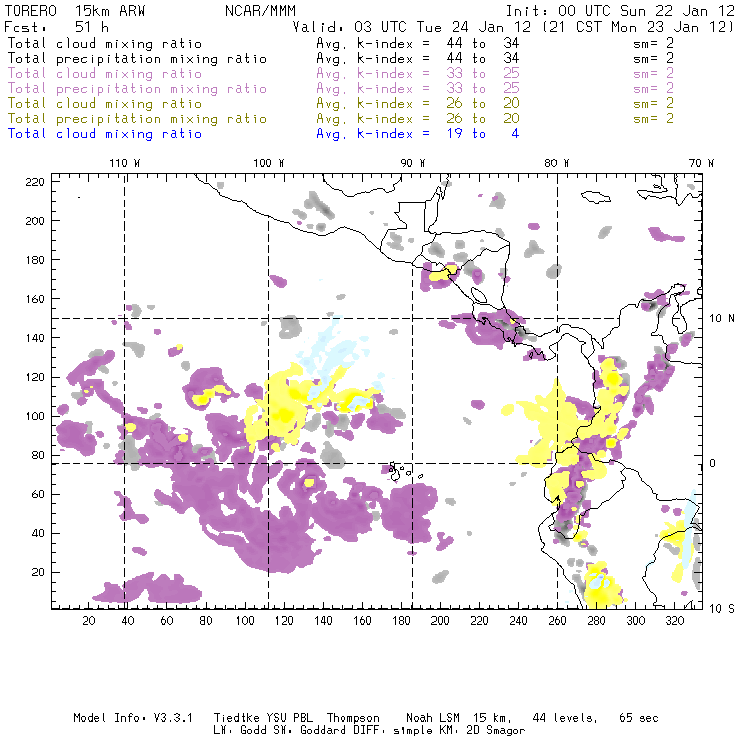Screen dimensions: 740x740
Task: Click the "220" tick on the vertical axis
Action: pyautogui.click(x=35, y=182)
